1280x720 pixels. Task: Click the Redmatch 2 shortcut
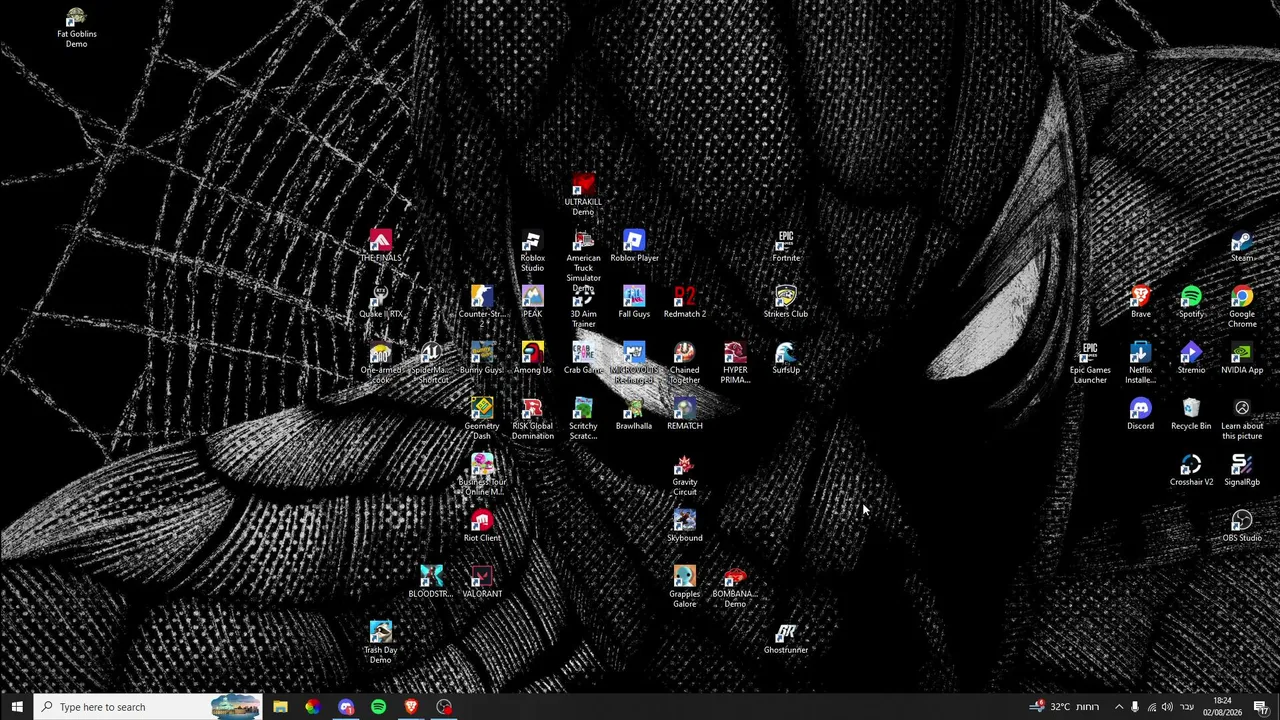point(685,302)
